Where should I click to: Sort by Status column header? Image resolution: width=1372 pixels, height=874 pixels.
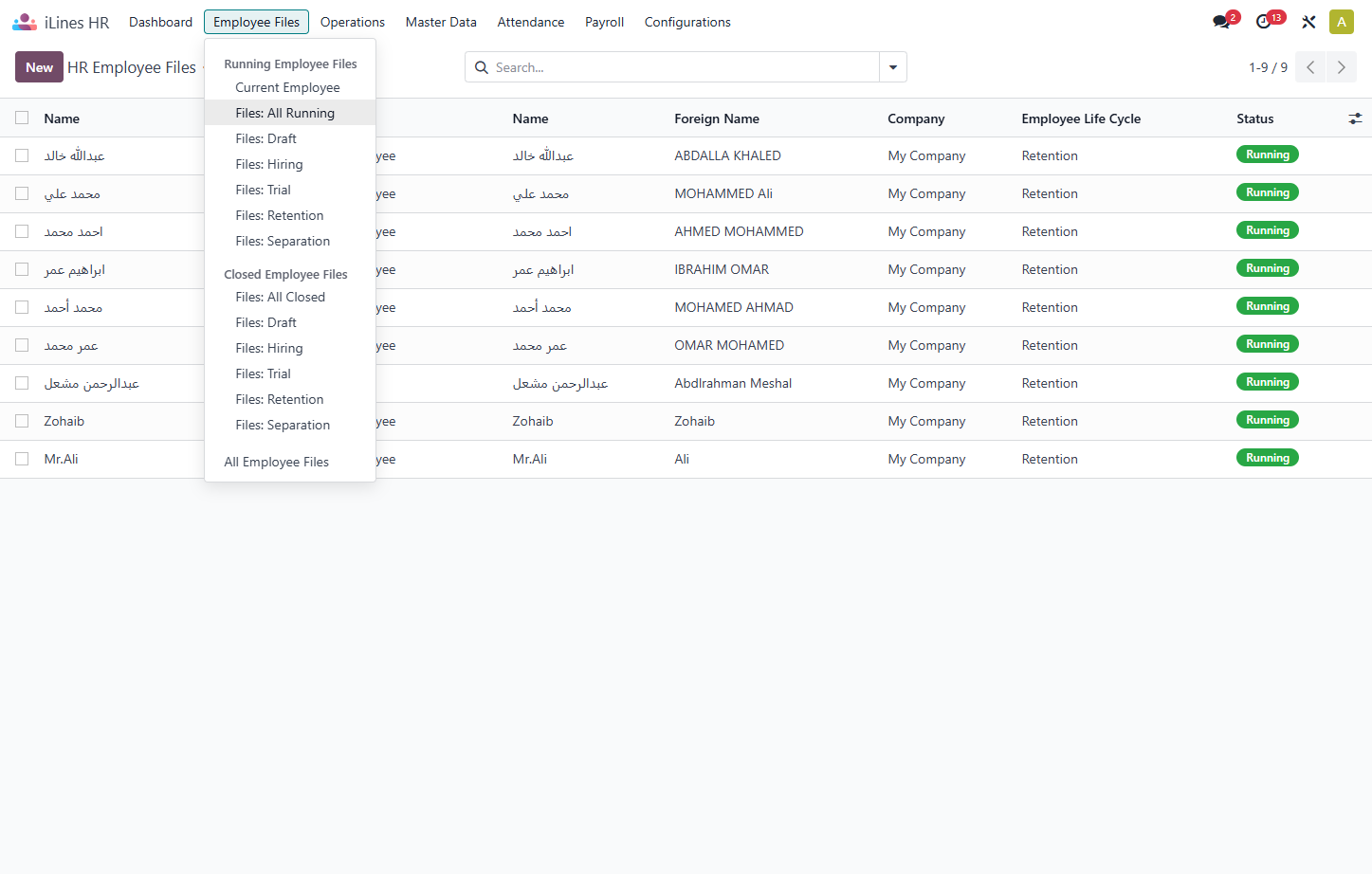[x=1254, y=118]
